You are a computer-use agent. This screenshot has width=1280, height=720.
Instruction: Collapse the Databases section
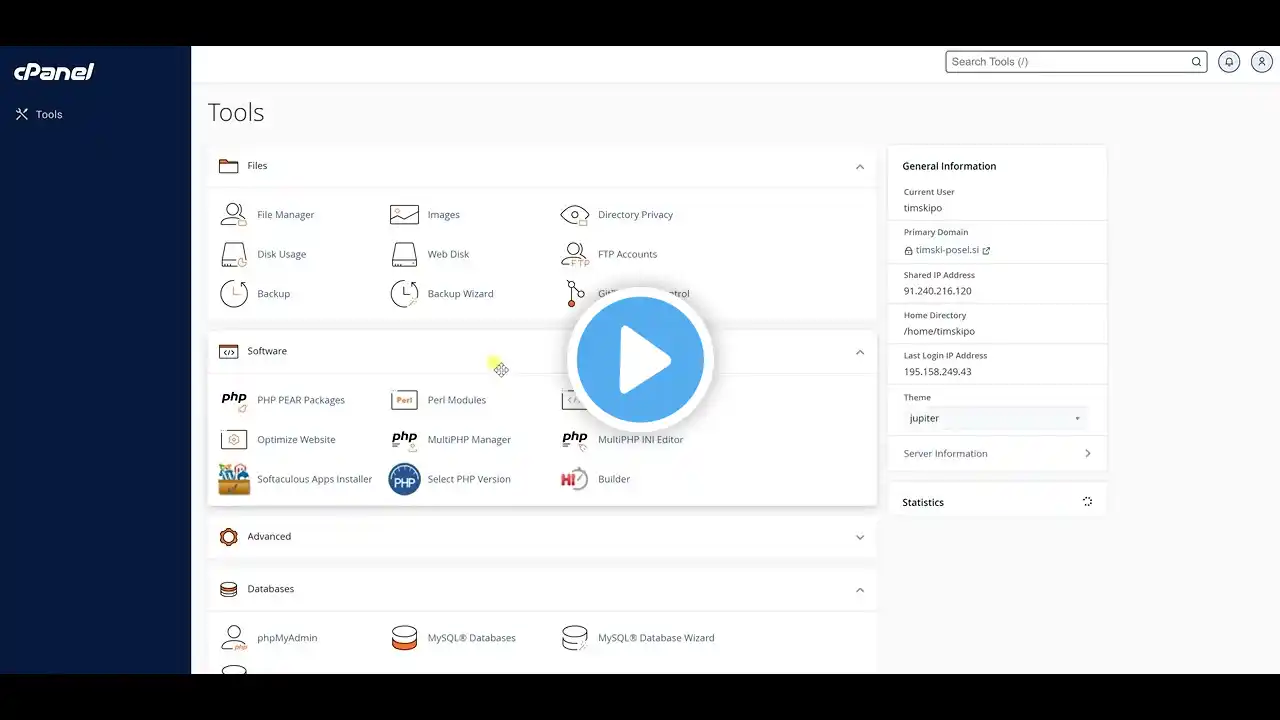pyautogui.click(x=860, y=590)
